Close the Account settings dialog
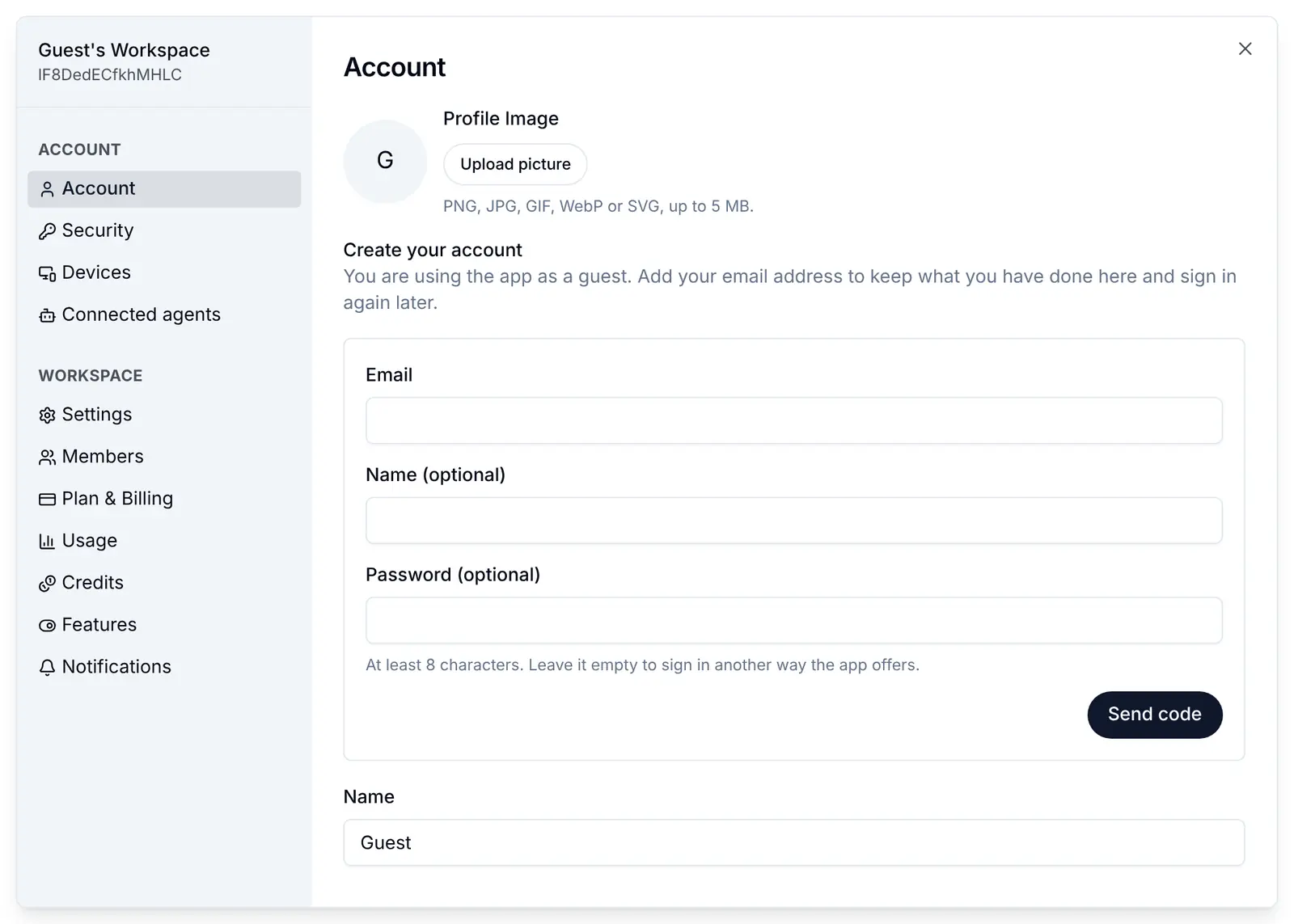Viewport: 1294px width, 924px height. pos(1245,49)
